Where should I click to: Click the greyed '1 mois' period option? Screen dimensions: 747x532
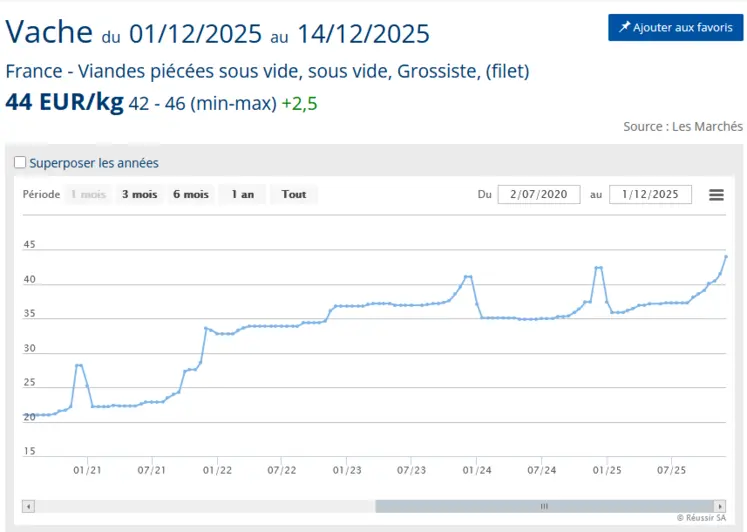[87, 194]
